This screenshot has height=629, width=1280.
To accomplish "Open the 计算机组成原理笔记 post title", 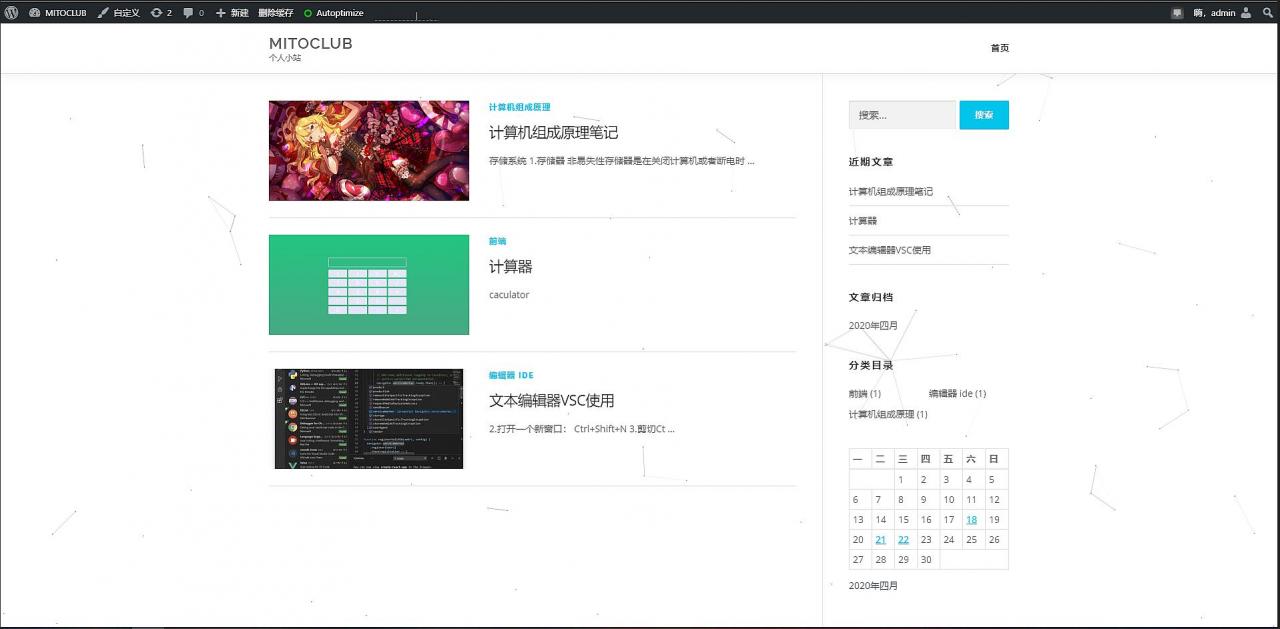I will (553, 133).
